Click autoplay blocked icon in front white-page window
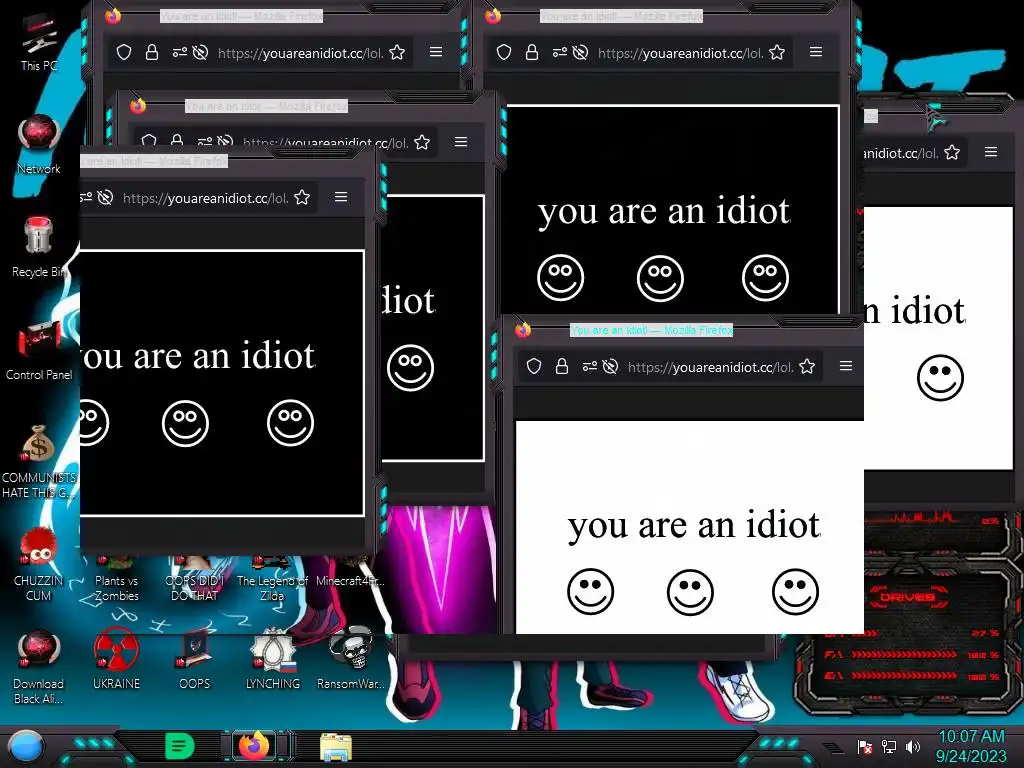This screenshot has width=1024, height=768. tap(611, 366)
